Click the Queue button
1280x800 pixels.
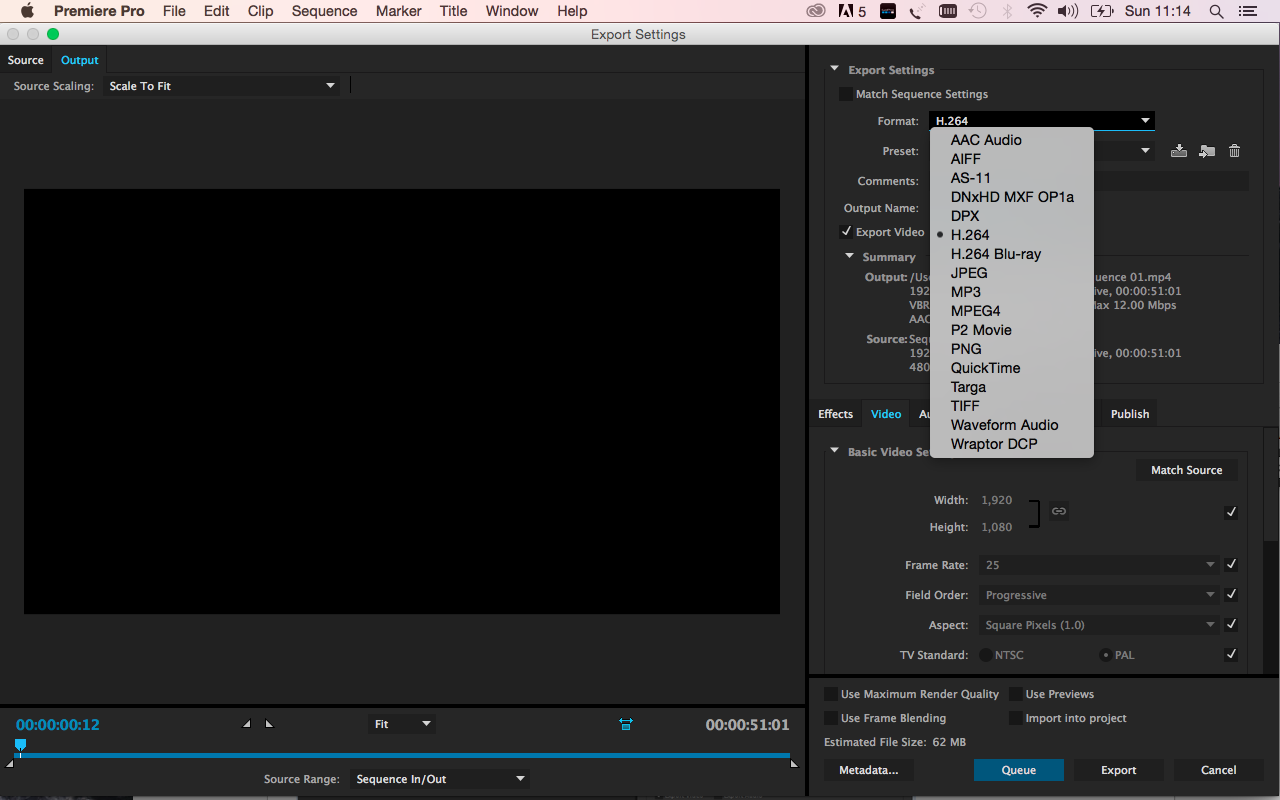[x=1019, y=770]
